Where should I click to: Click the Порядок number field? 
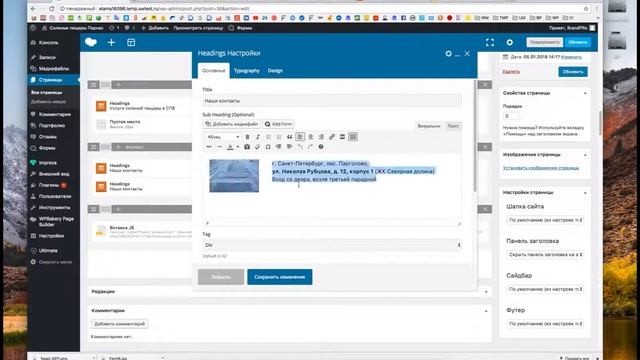[511, 116]
